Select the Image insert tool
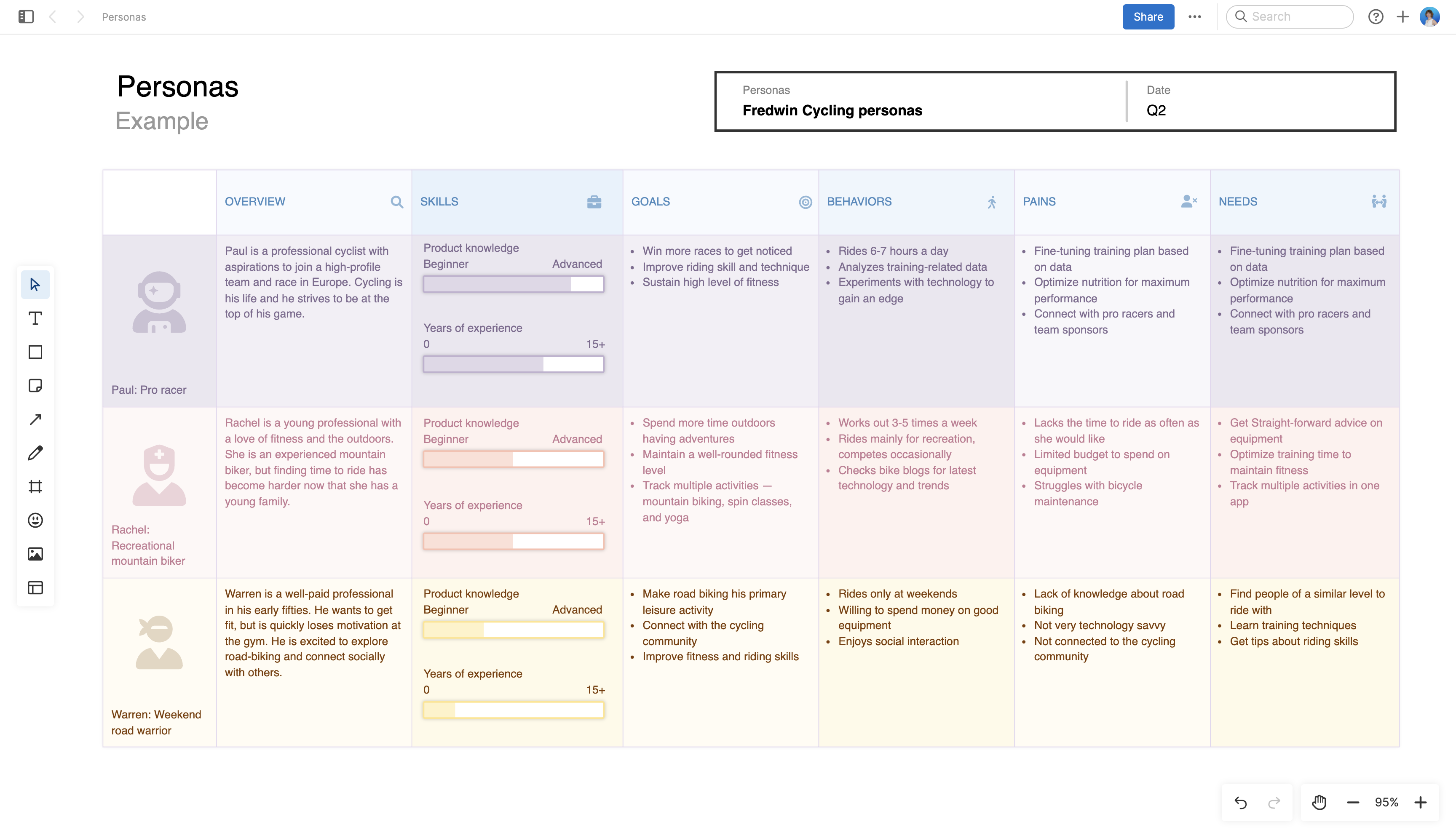The width and height of the screenshot is (1456, 838). coord(35,554)
